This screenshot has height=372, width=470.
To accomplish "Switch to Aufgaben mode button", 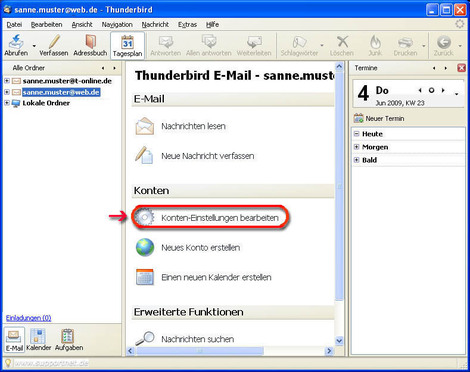I will (x=69, y=340).
